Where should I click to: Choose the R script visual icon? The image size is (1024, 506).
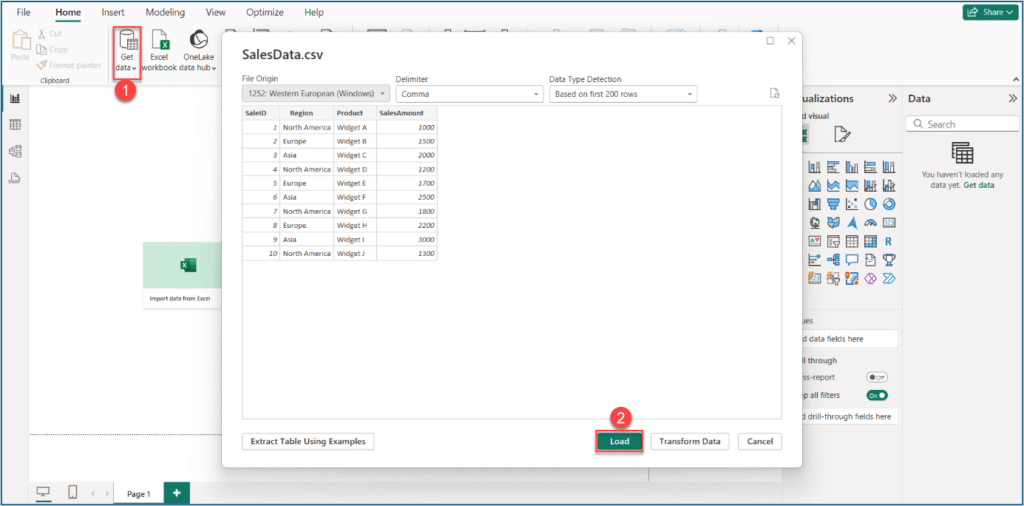pyautogui.click(x=889, y=241)
